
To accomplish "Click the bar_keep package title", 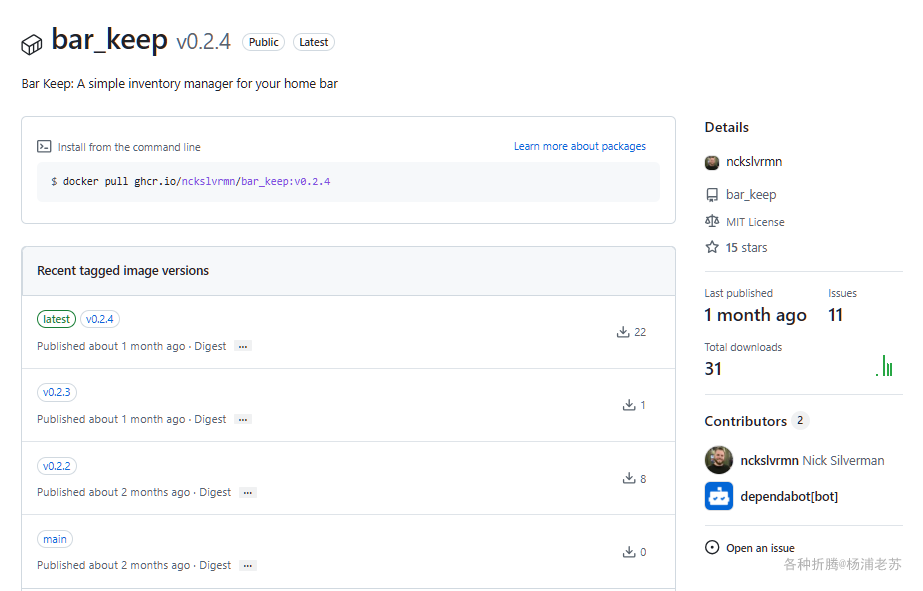I will point(109,39).
